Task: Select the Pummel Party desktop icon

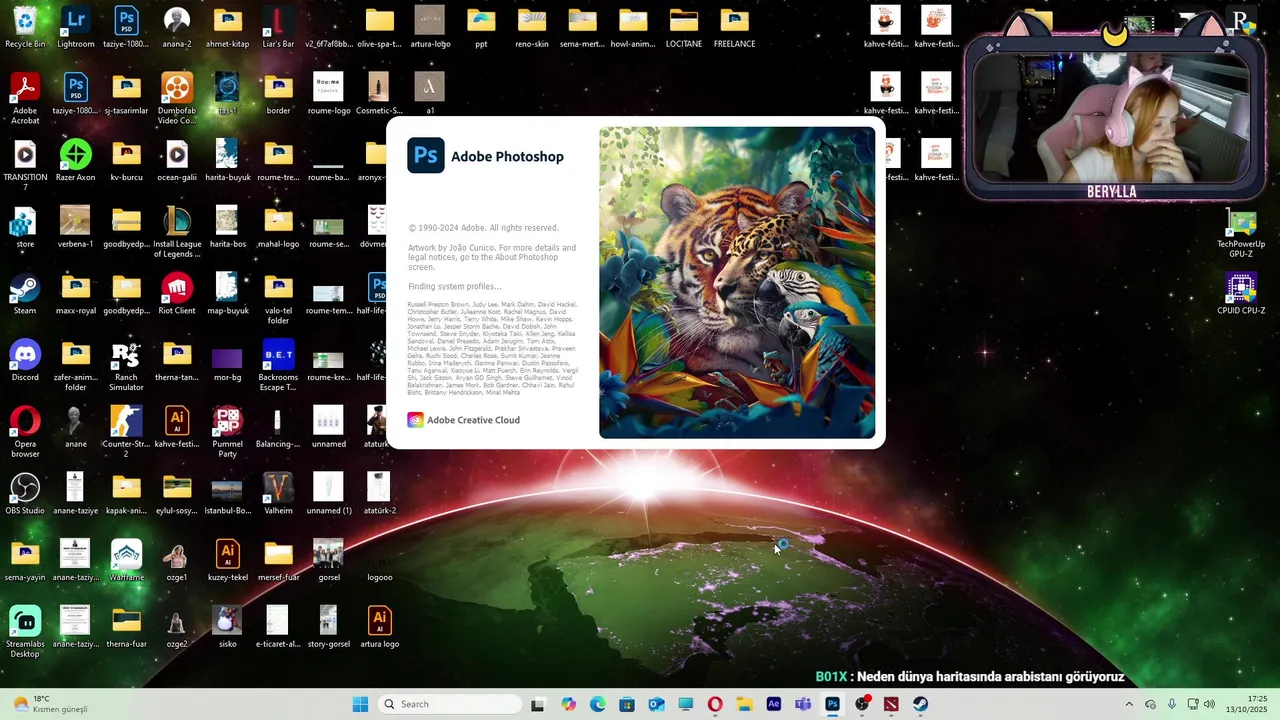Action: point(228,432)
